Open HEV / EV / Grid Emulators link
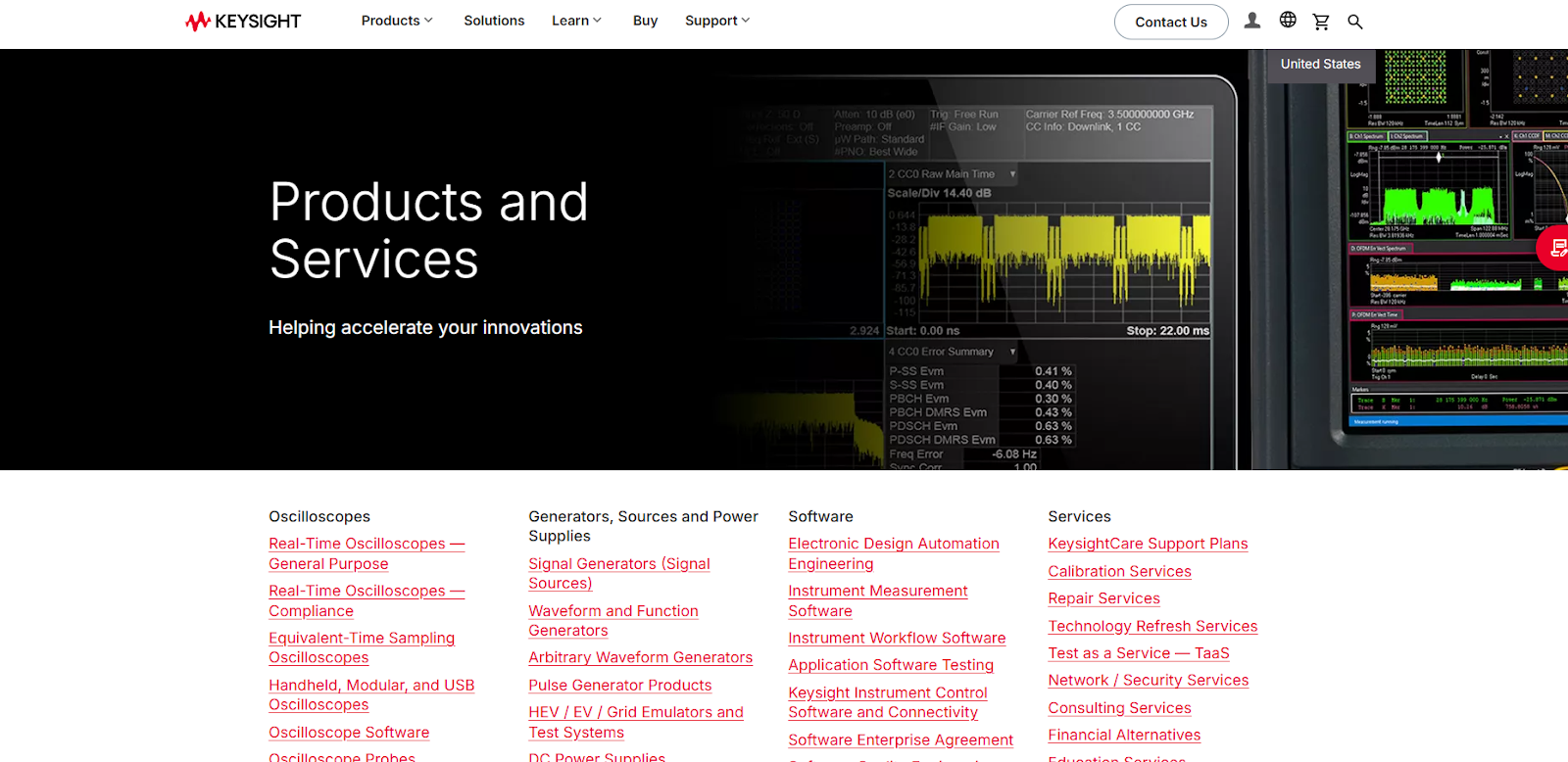 tap(636, 722)
